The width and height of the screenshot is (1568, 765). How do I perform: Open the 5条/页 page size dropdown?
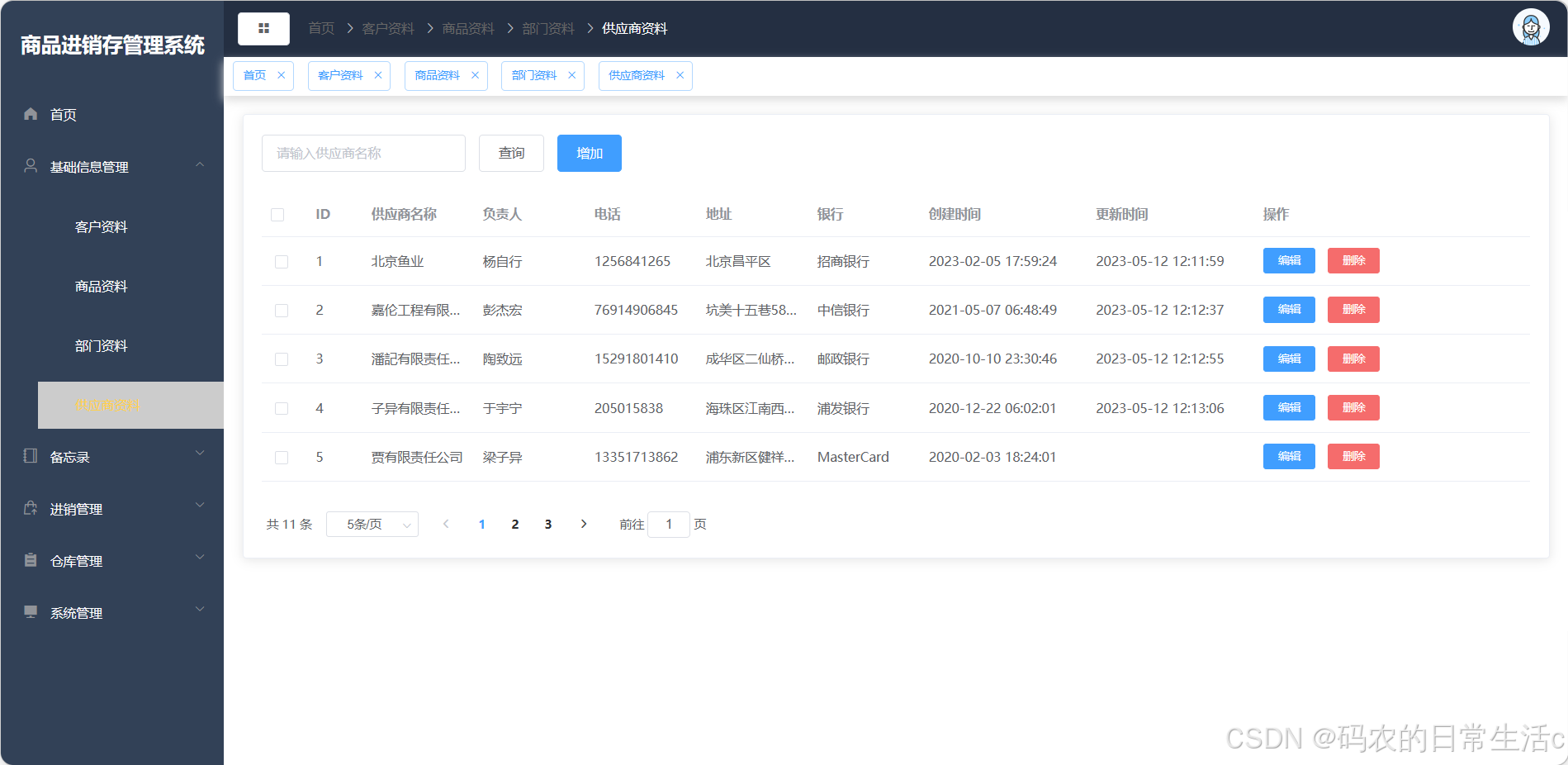point(372,524)
